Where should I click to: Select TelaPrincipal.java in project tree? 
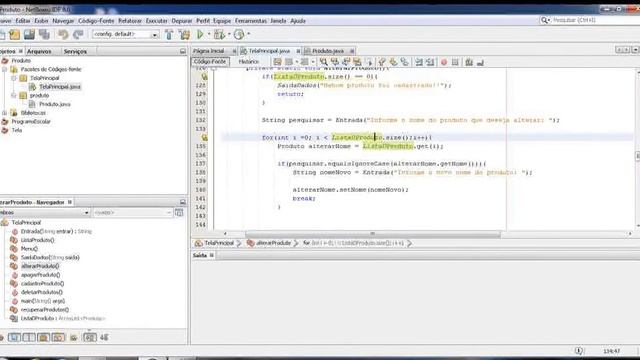click(60, 87)
